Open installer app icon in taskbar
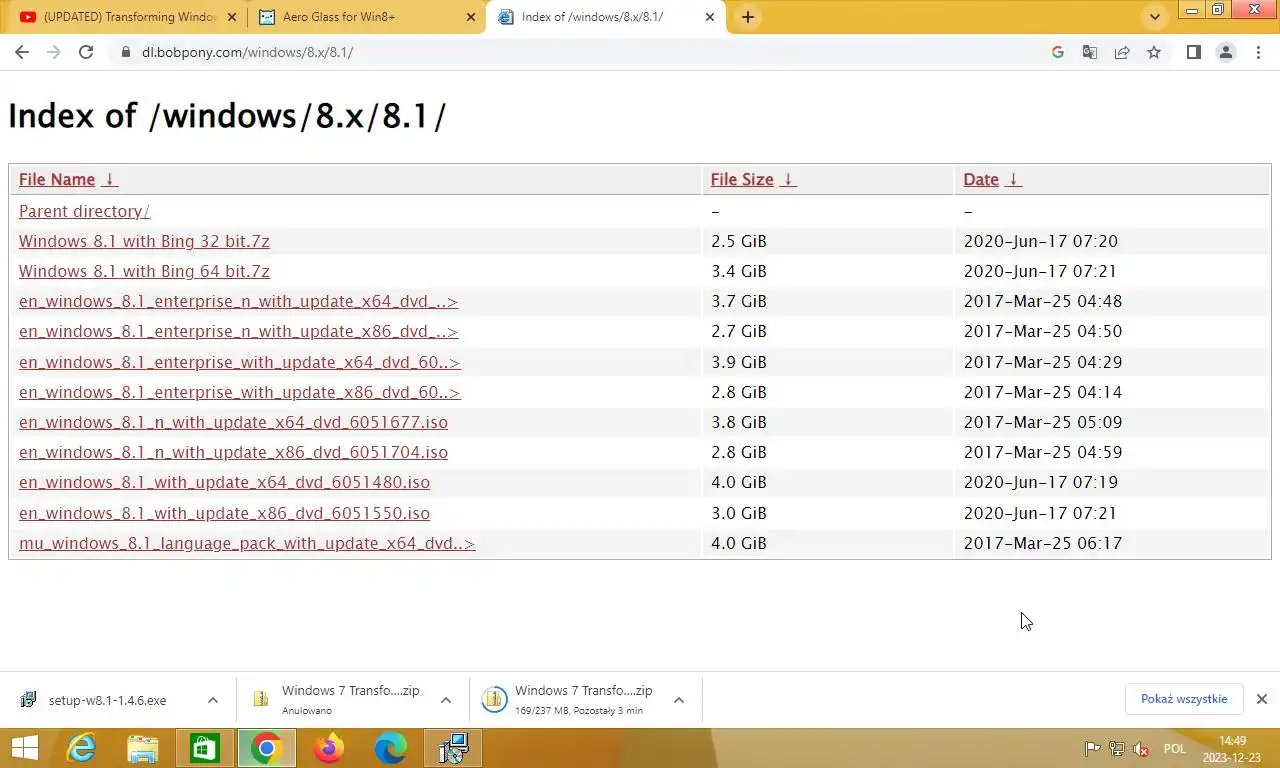This screenshot has width=1280, height=768. pyautogui.click(x=453, y=748)
